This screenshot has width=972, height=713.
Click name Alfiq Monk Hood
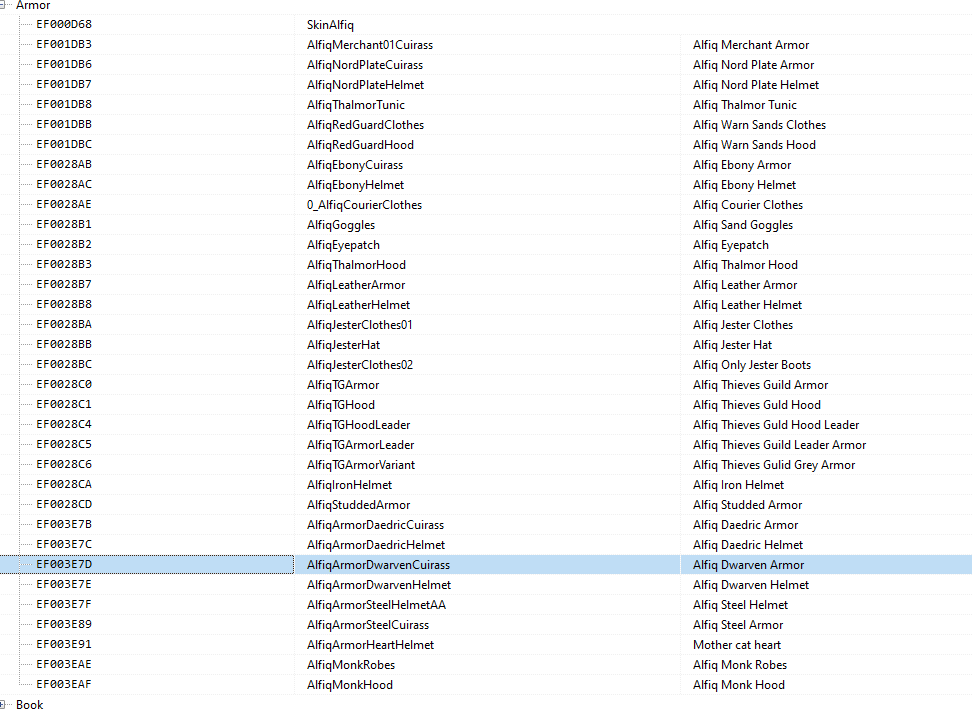click(x=739, y=684)
